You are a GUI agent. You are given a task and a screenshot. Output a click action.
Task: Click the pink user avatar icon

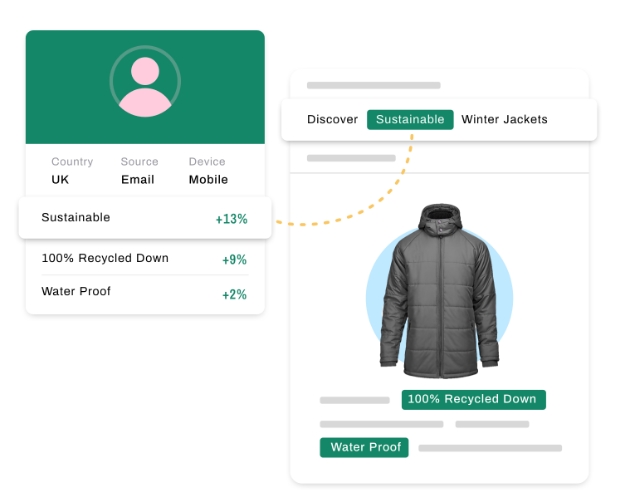point(145,82)
